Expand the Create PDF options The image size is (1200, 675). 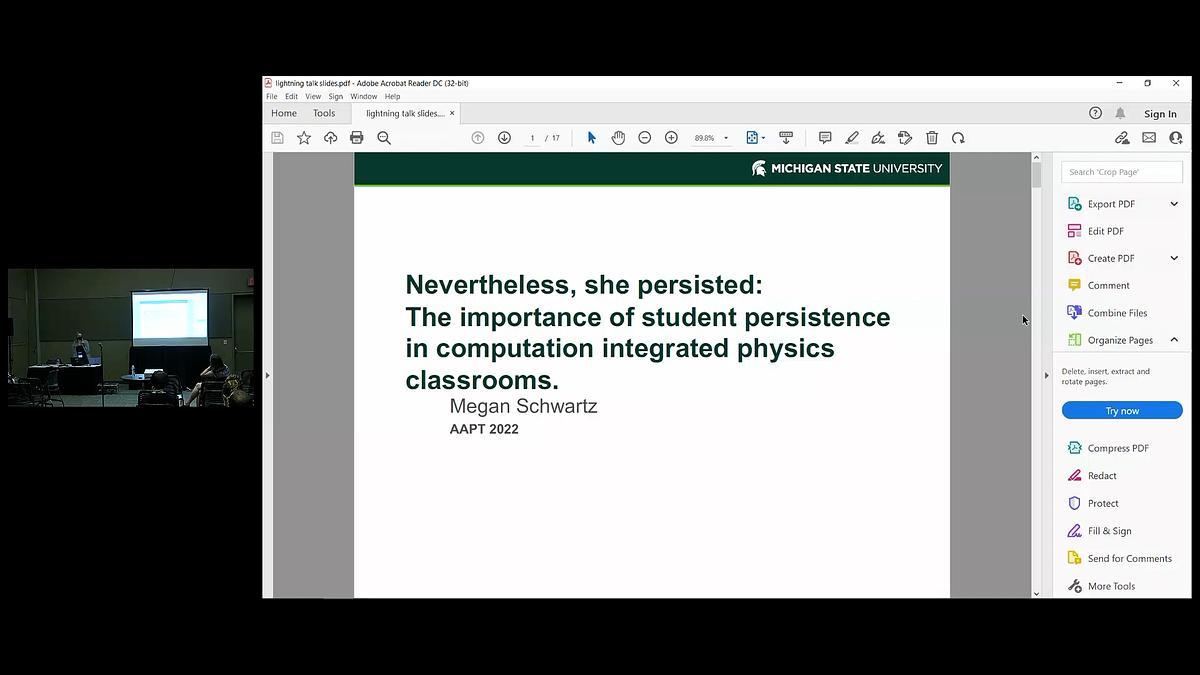[1174, 258]
